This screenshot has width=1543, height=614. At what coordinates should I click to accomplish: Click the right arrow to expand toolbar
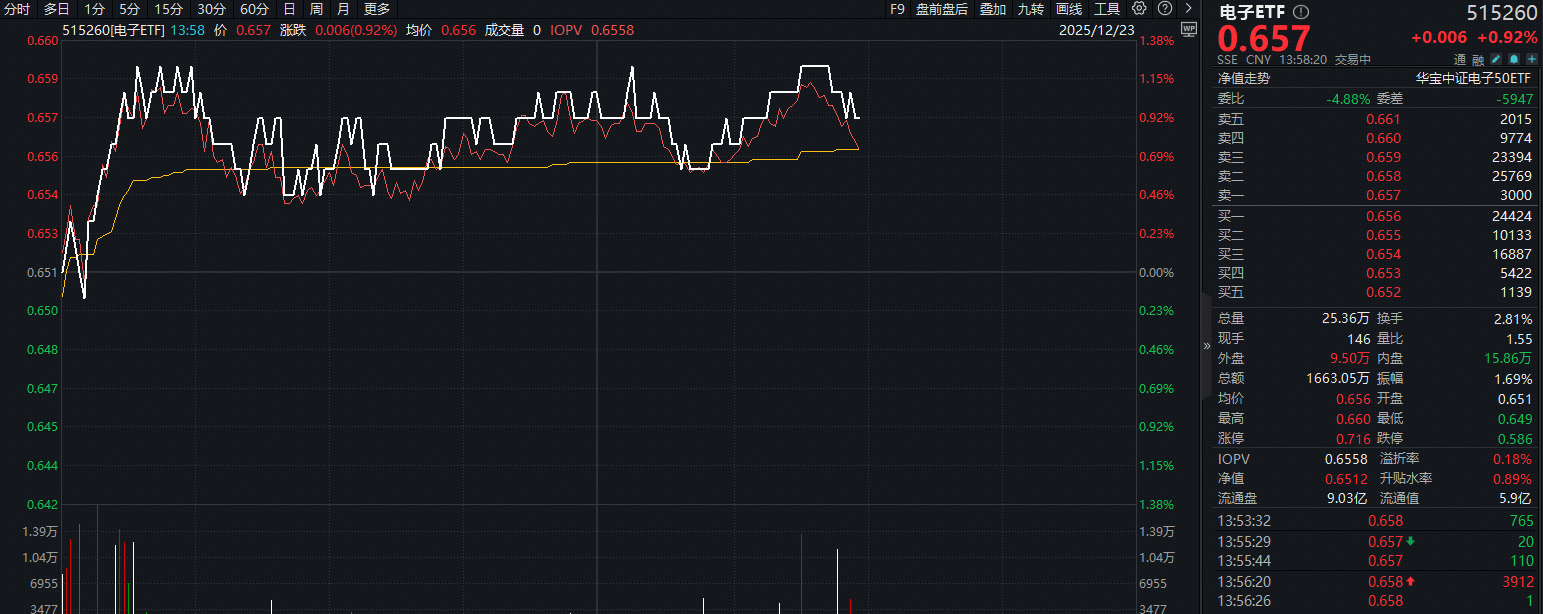pos(1188,8)
